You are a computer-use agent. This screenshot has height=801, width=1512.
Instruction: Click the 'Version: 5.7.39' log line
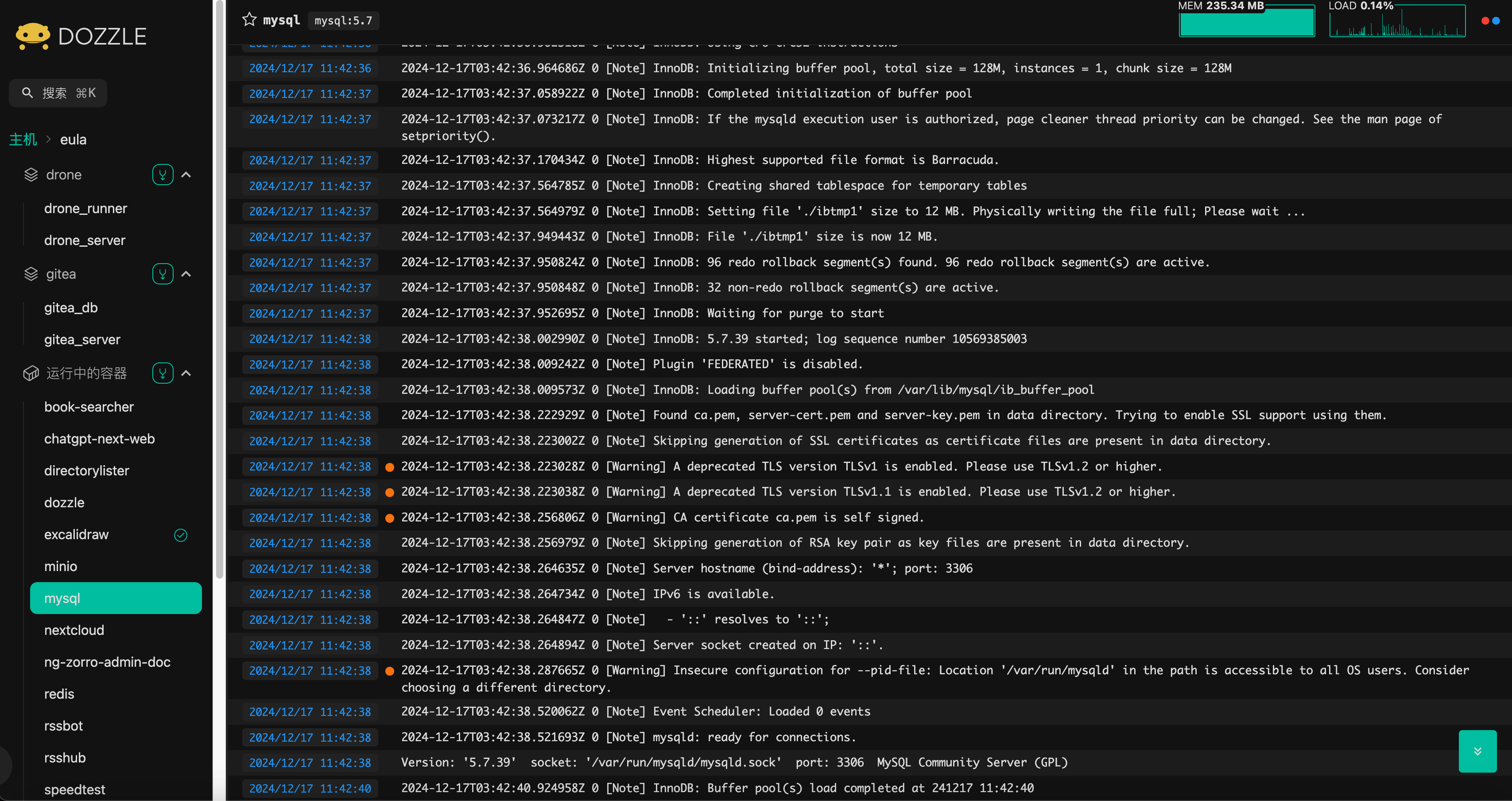click(734, 763)
